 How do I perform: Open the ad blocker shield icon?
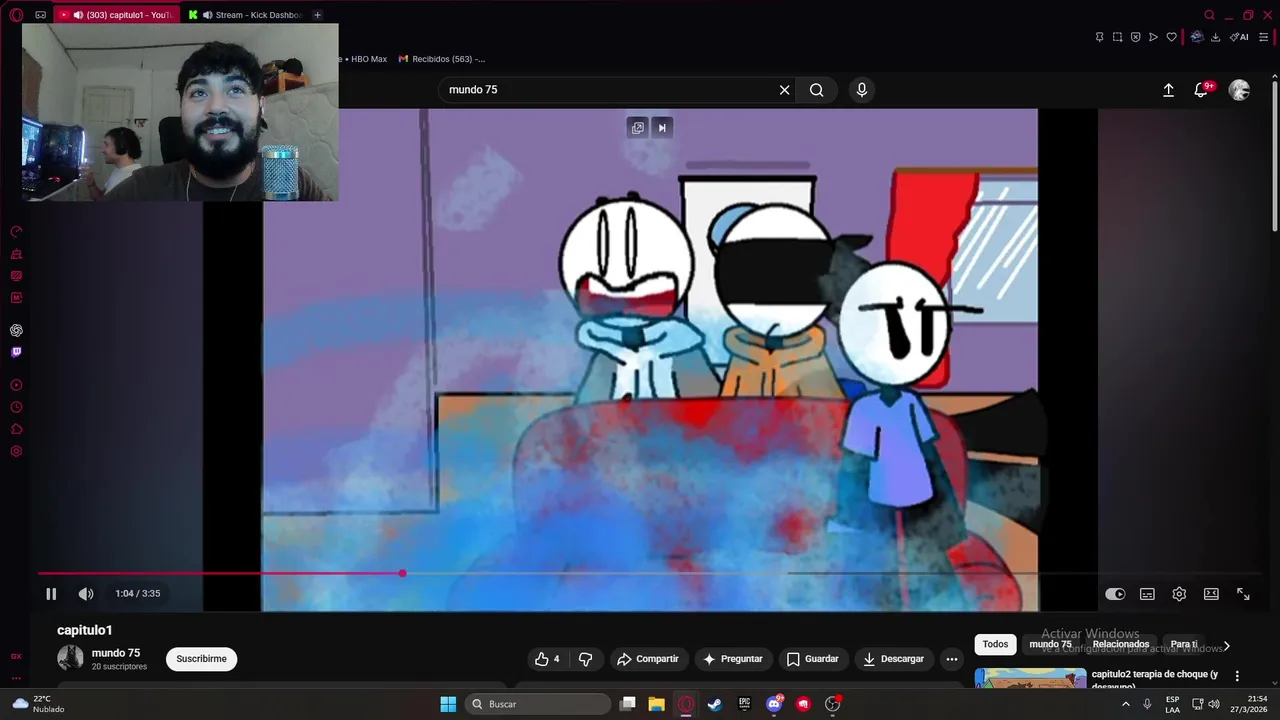point(1135,37)
